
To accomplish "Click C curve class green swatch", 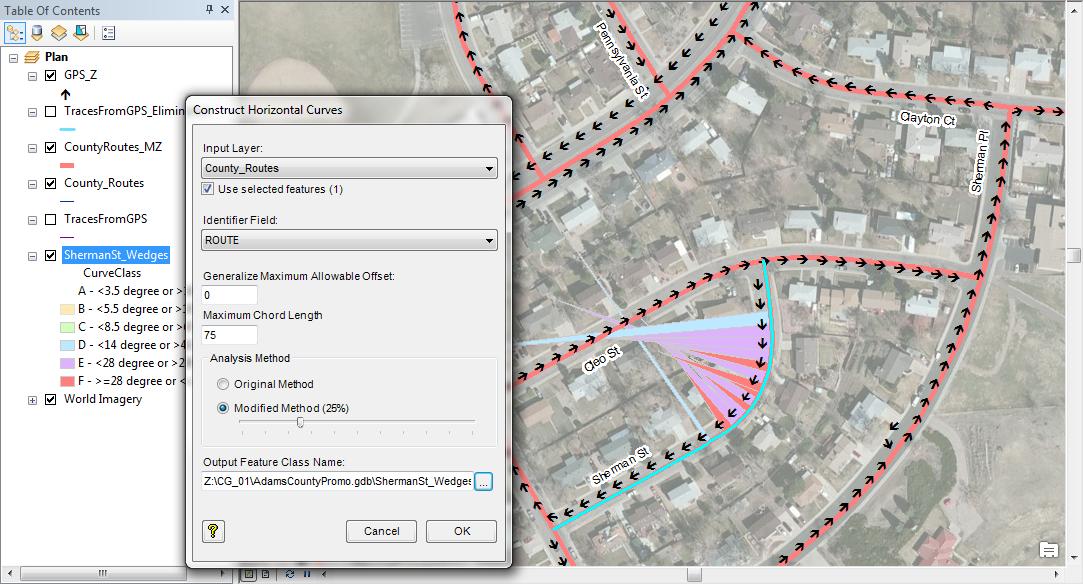I will [67, 327].
